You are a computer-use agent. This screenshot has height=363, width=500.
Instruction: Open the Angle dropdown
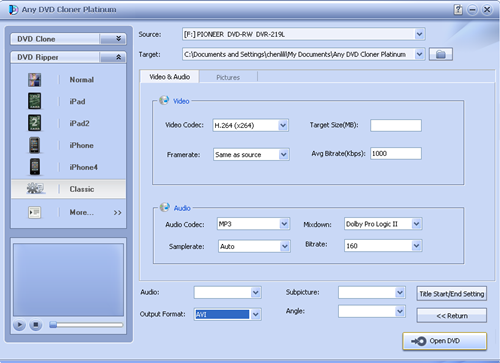point(400,311)
